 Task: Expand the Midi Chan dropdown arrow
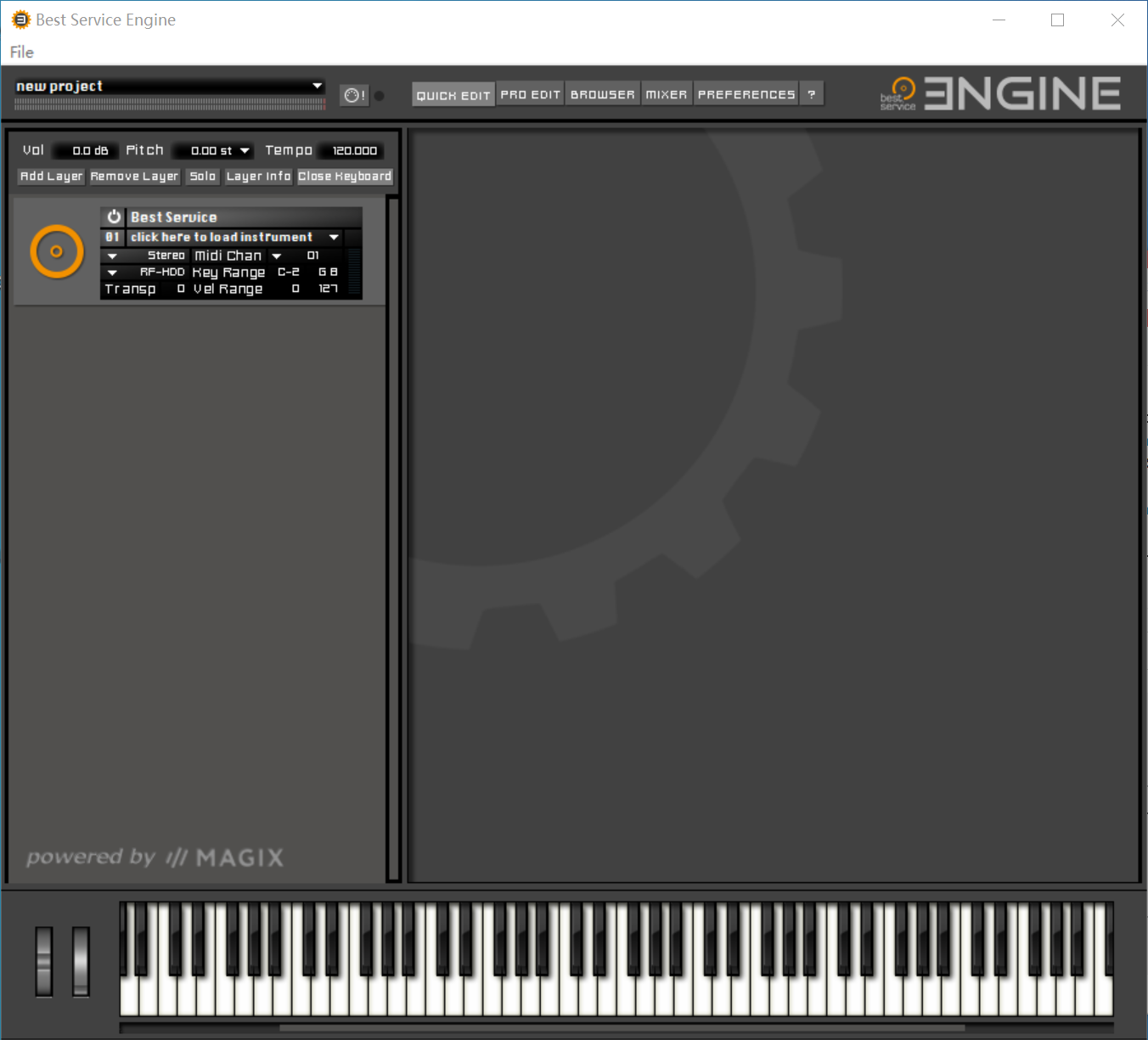(276, 256)
